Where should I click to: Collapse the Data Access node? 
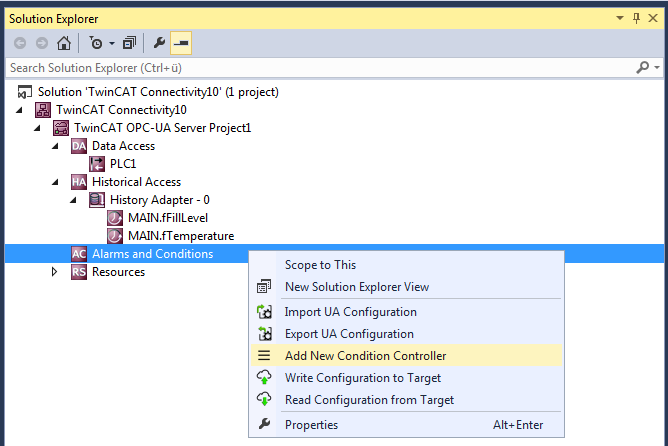55,146
